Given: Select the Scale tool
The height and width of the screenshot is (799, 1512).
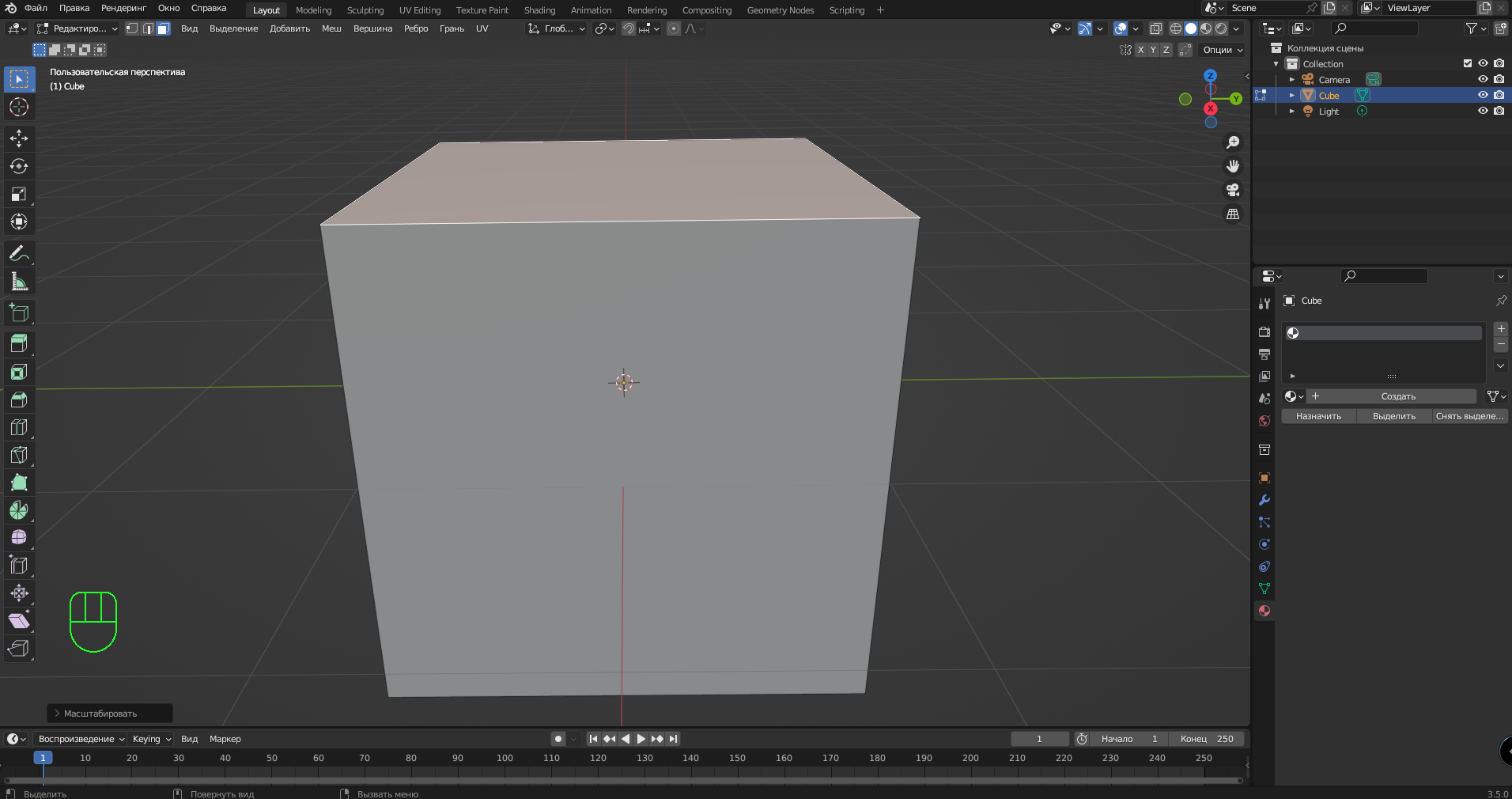Looking at the screenshot, I should click(x=19, y=194).
